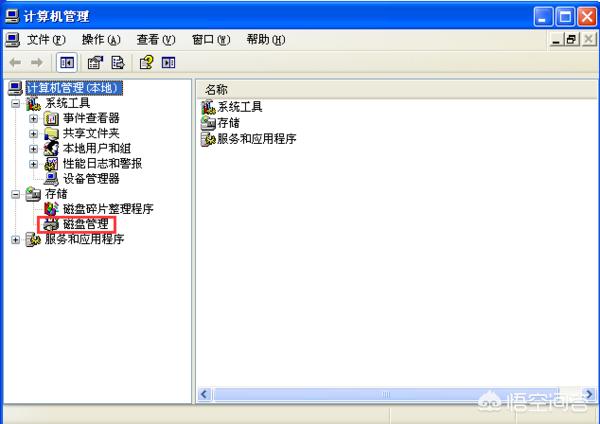Click the Help question mark toolbar icon
This screenshot has width=600, height=424.
[x=146, y=62]
